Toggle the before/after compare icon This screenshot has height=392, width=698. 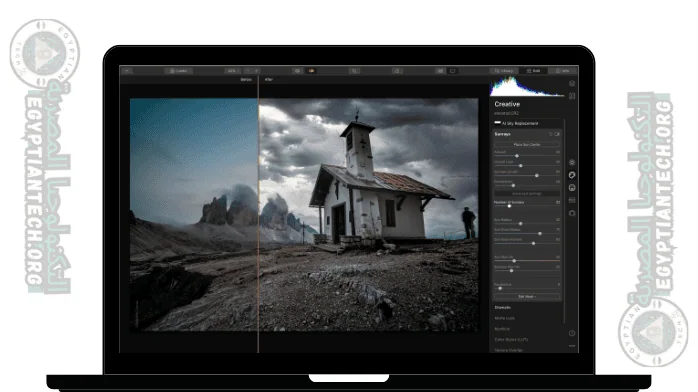(x=311, y=71)
